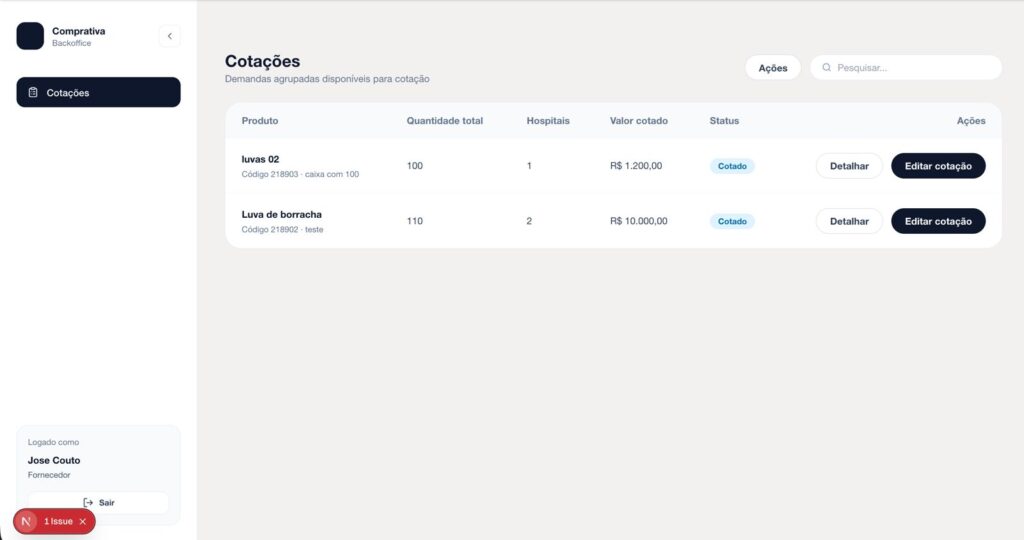1024x540 pixels.
Task: Collapse the sidebar with chevron button
Action: (169, 36)
